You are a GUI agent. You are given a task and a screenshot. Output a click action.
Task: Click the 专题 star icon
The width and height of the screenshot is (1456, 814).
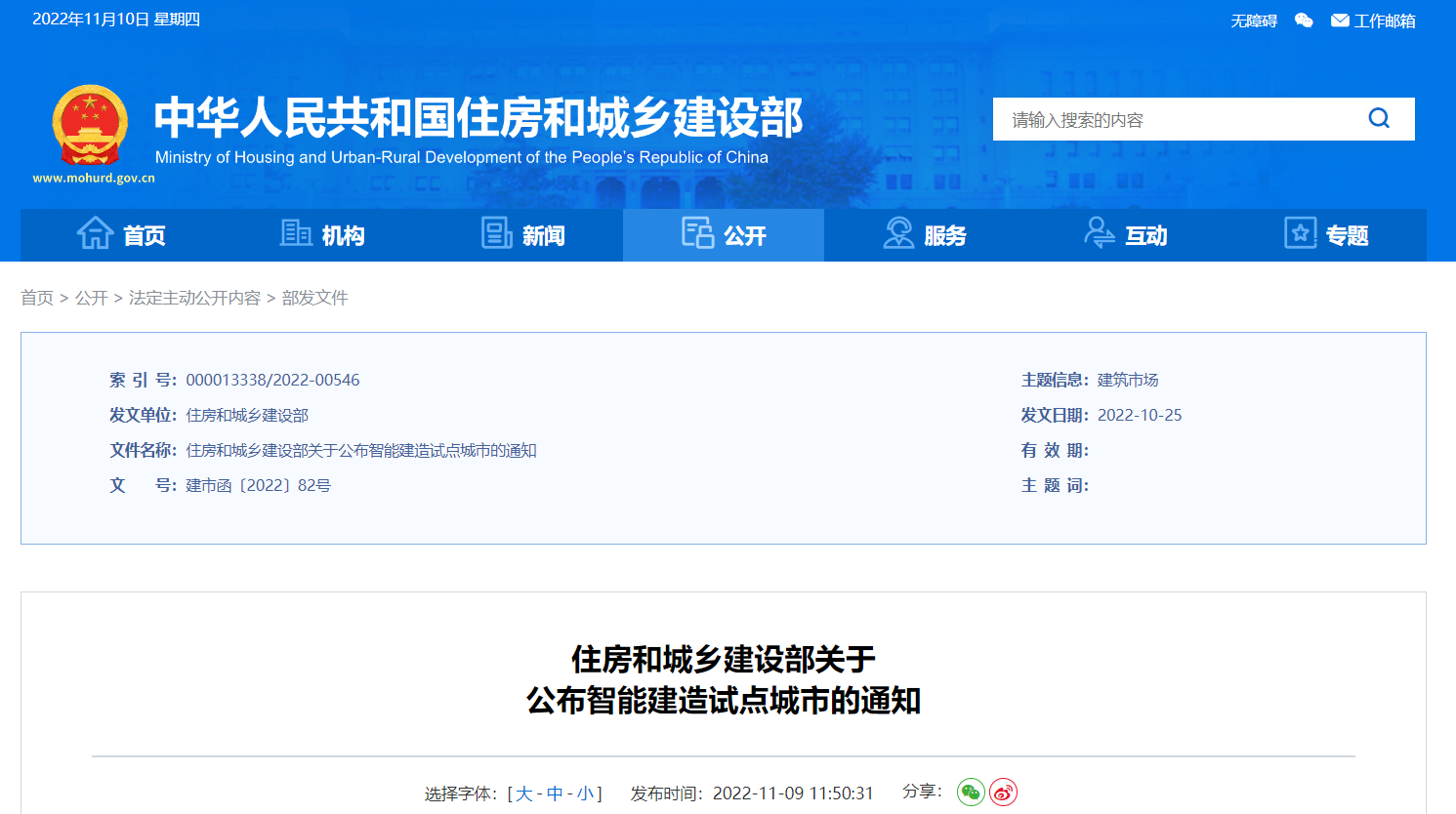(1300, 233)
